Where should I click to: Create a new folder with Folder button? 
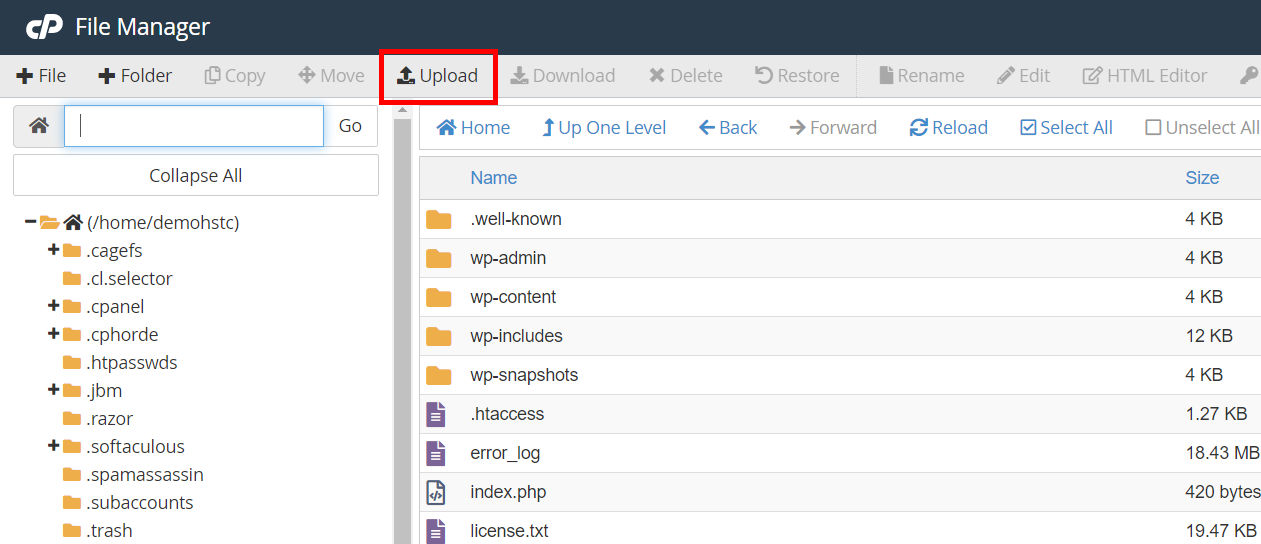tap(135, 76)
